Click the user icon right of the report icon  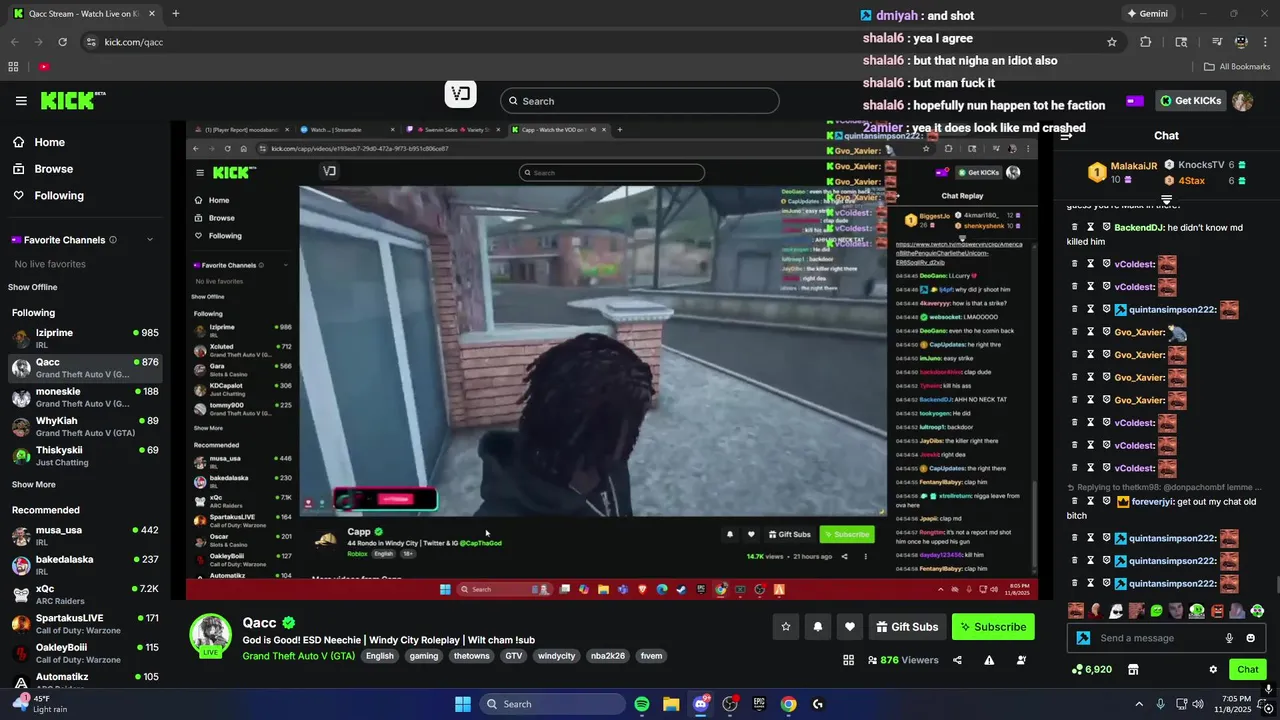click(1021, 660)
